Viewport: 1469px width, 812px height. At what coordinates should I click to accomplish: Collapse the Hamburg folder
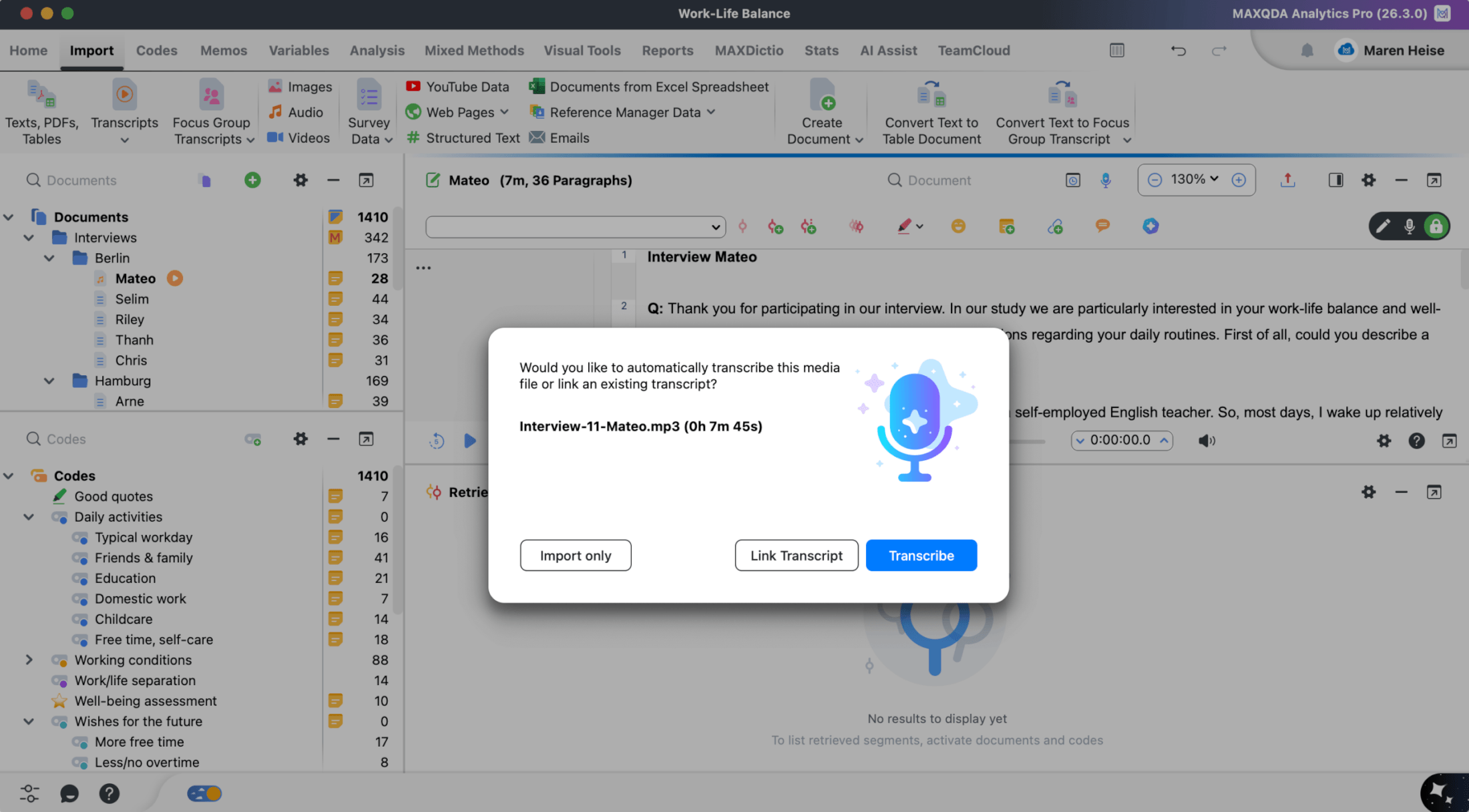coord(49,381)
